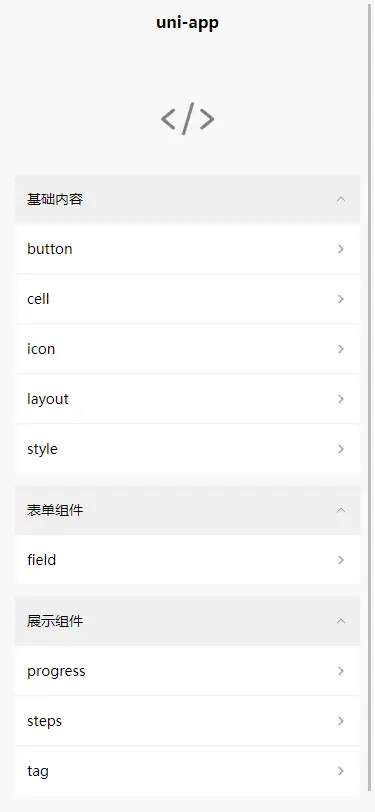Collapse the 表单组件 section arrow
Image resolution: width=375 pixels, height=812 pixels.
[x=341, y=510]
